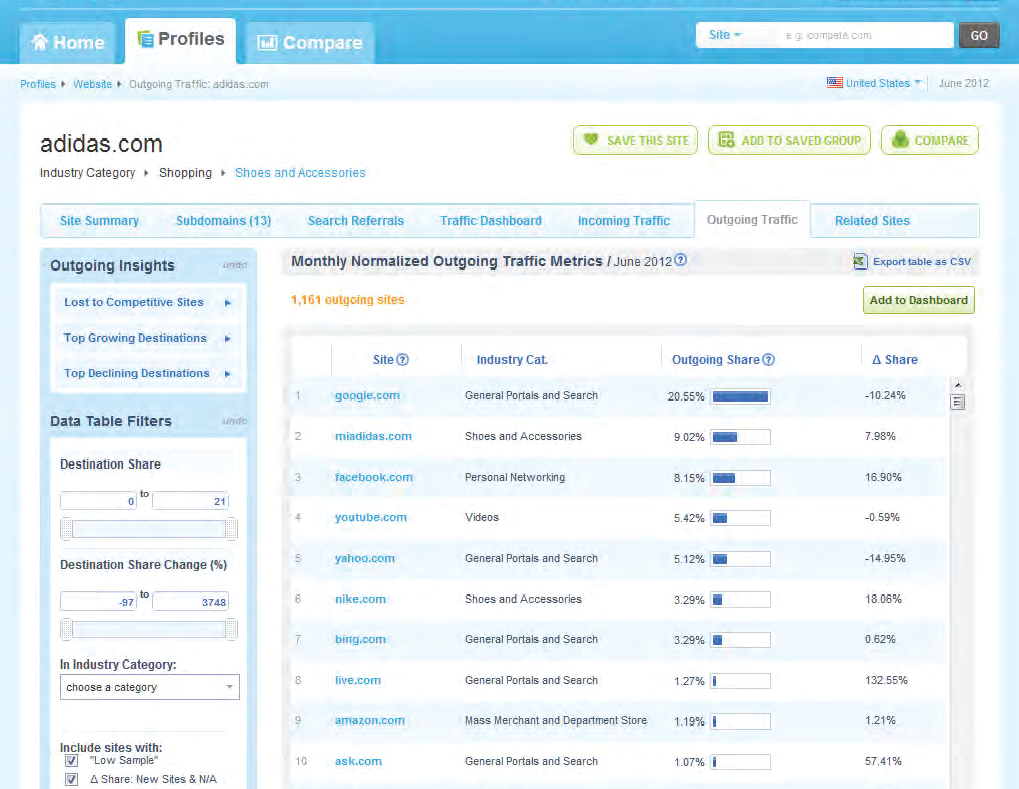Select the Outgoing Traffic tab
Image resolution: width=1019 pixels, height=789 pixels.
752,220
